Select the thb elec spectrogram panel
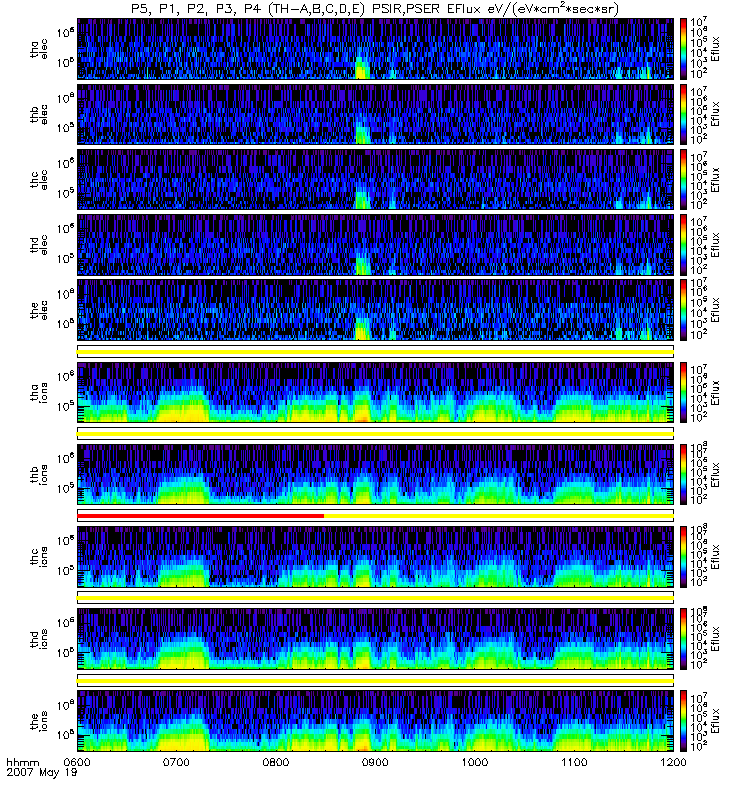Image resolution: width=750 pixels, height=800 pixels. click(x=375, y=114)
